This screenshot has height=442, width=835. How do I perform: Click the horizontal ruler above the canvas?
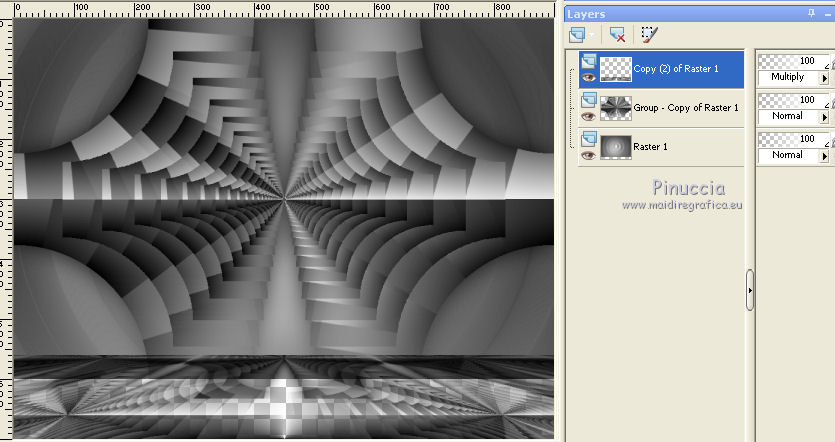pos(283,10)
